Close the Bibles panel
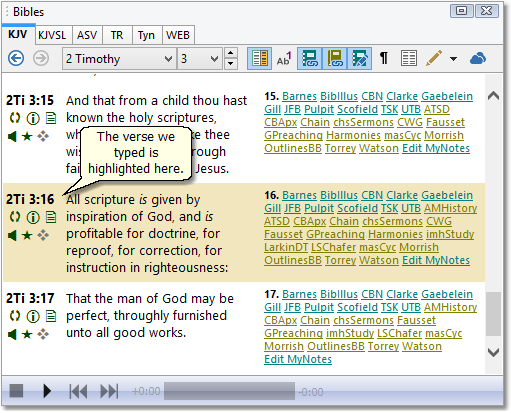511x413 pixels. click(x=486, y=11)
